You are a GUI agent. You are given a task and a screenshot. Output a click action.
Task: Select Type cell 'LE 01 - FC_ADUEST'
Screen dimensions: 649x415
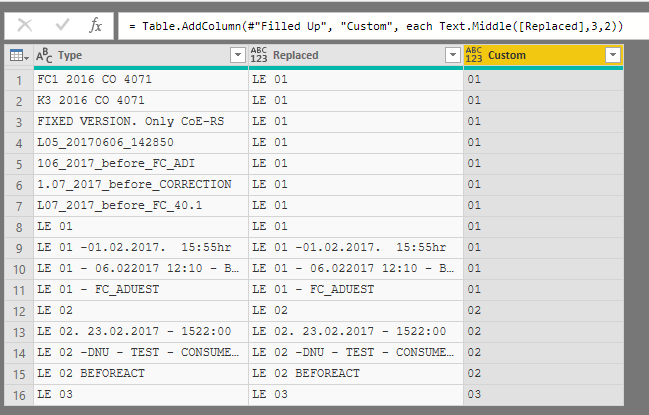[141, 290]
